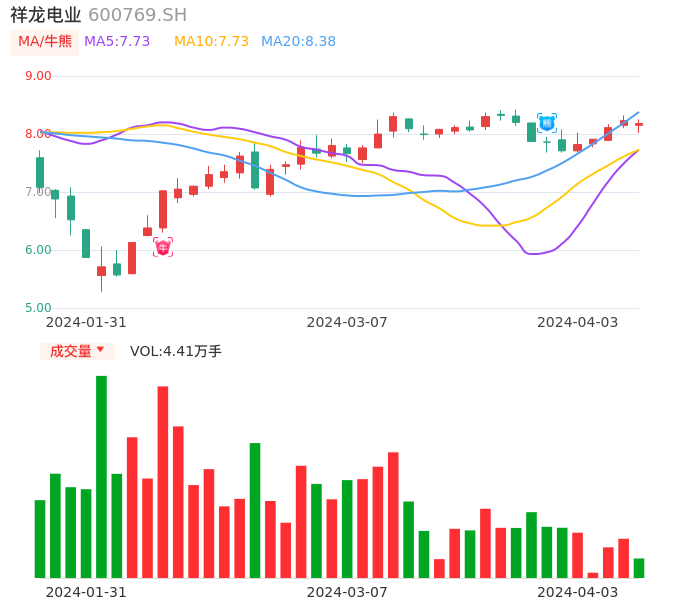Click the 5.00 price axis label
Screen dimensions: 686x606
tap(38, 308)
